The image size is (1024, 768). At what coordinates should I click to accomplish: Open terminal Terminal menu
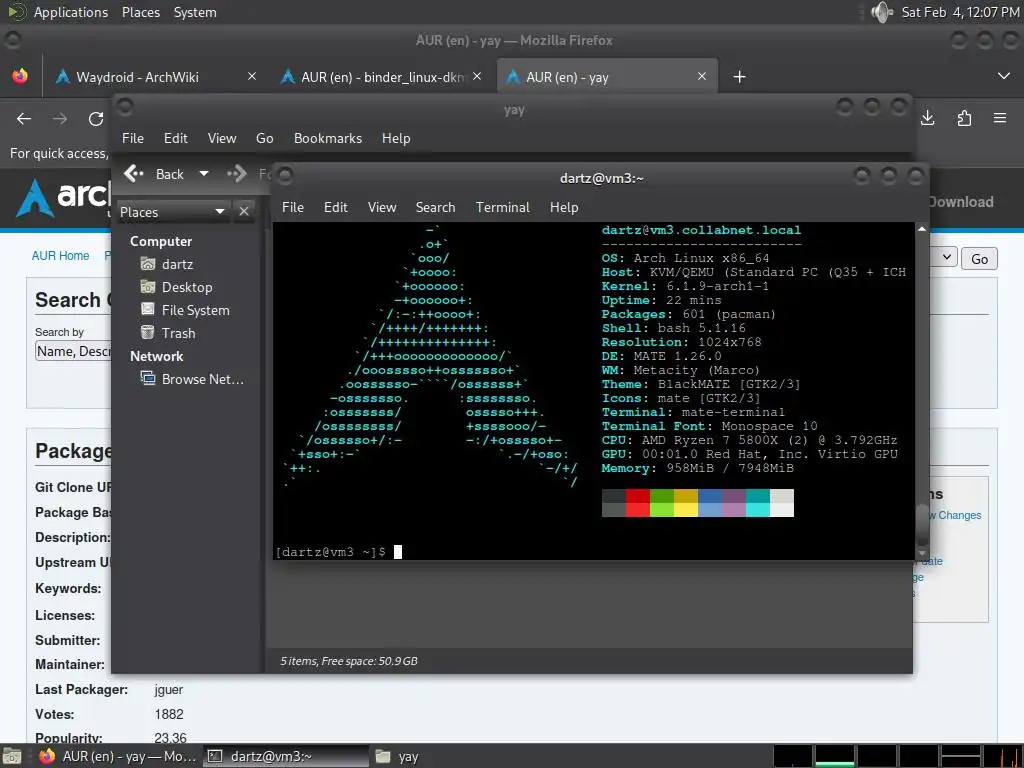pos(502,207)
